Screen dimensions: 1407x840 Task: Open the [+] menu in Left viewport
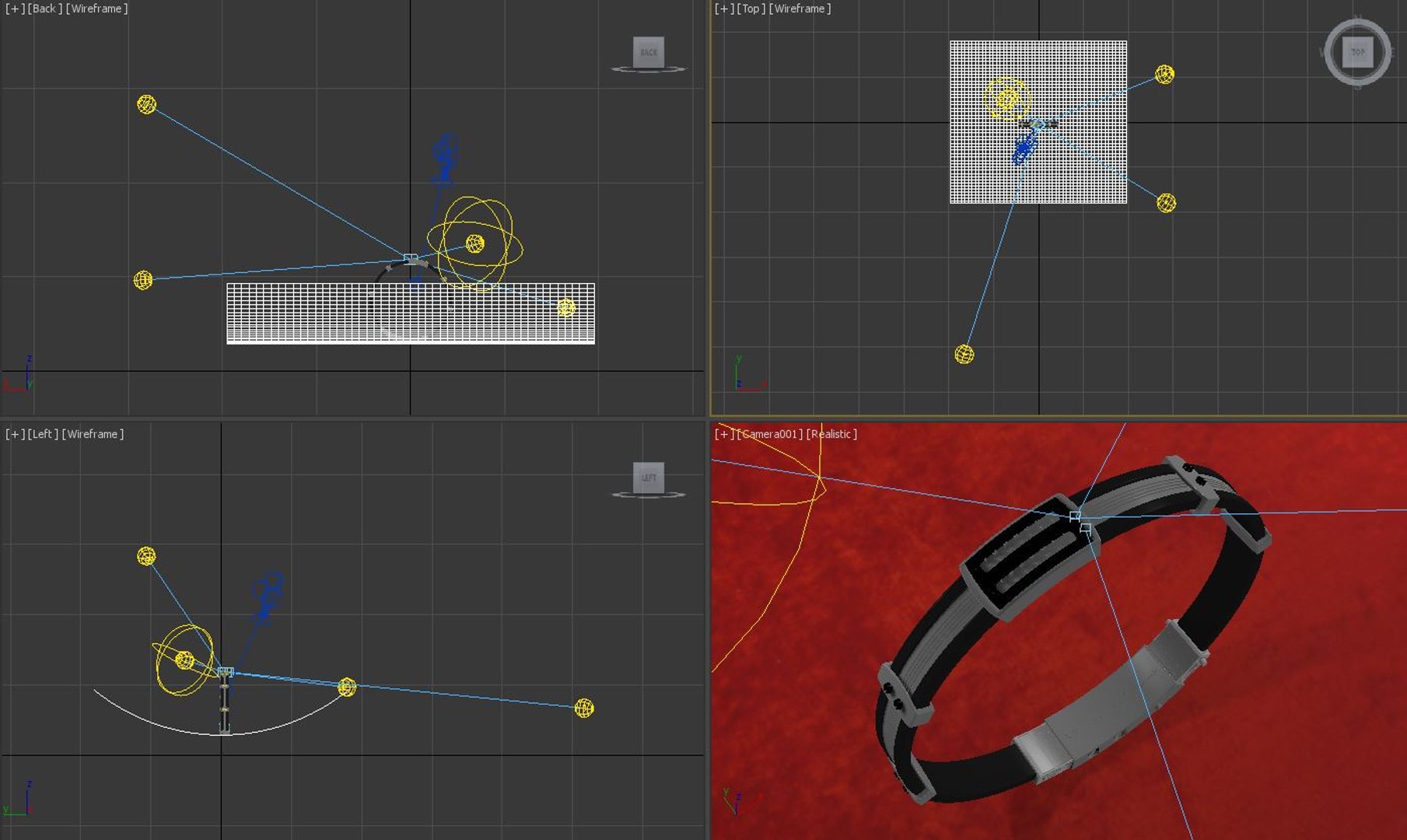point(15,434)
